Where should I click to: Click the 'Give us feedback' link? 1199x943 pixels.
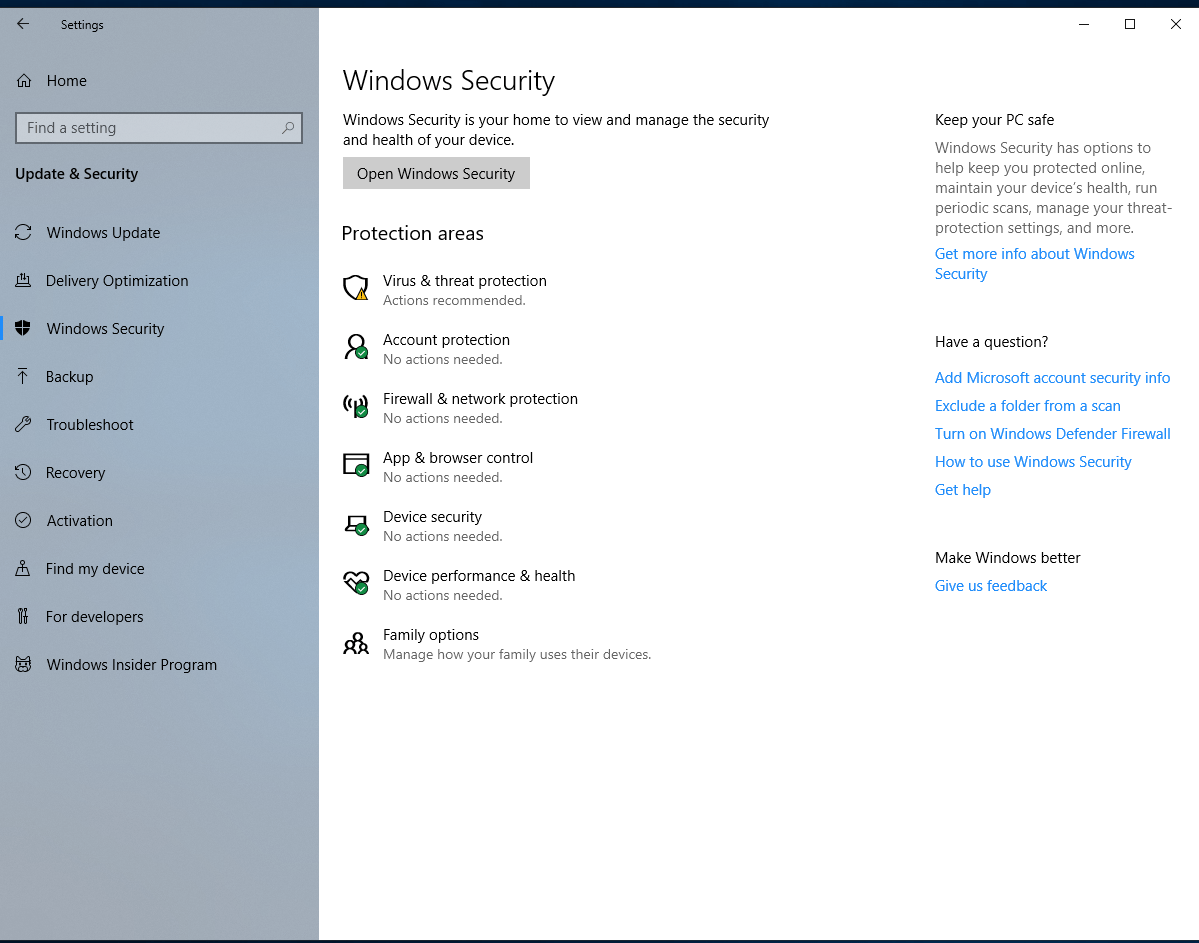click(990, 586)
